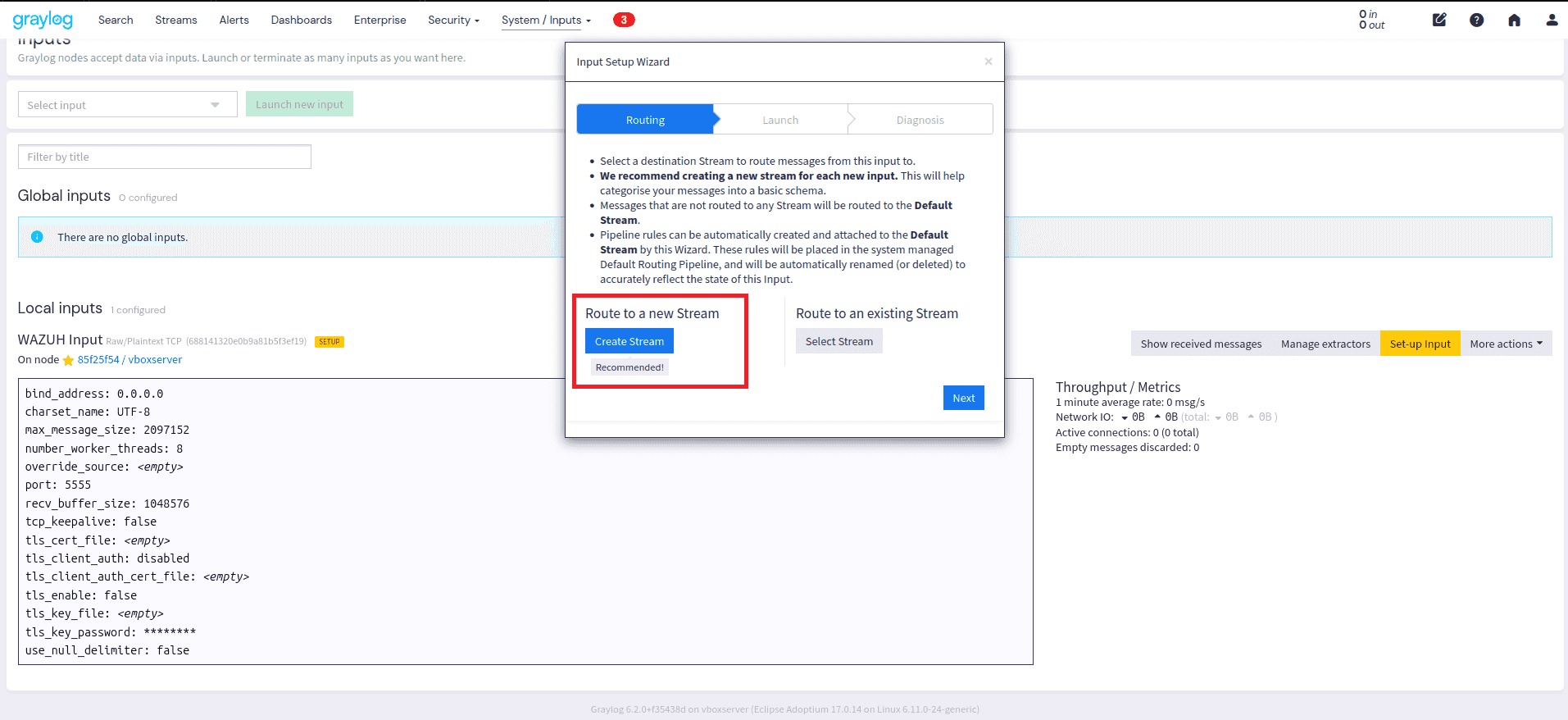Viewport: 1568px width, 720px height.
Task: Expand the Security dropdown menu
Action: point(453,20)
